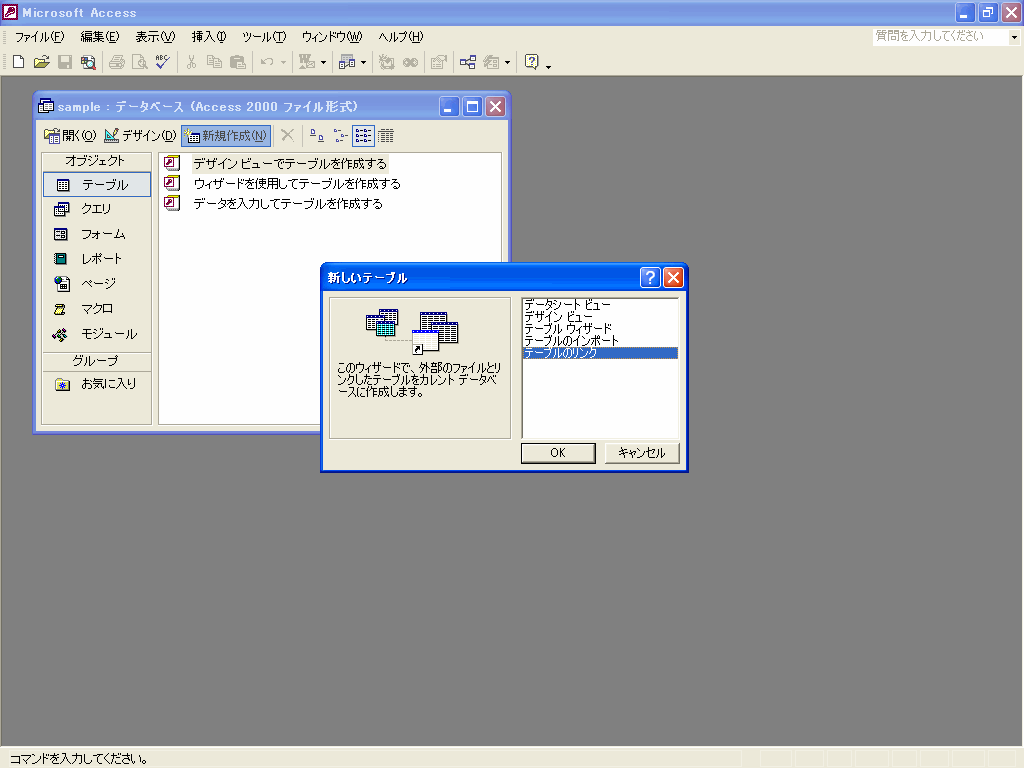Run the ABC spelling check
1024x768 pixels.
click(x=163, y=62)
